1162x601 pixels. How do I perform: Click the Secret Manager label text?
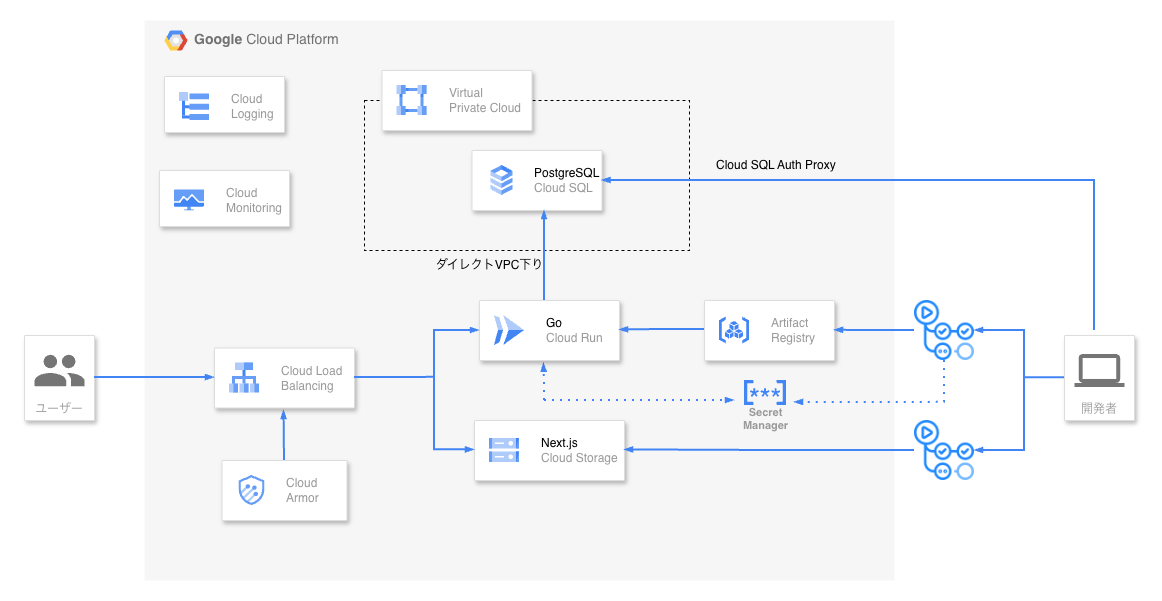click(x=766, y=419)
